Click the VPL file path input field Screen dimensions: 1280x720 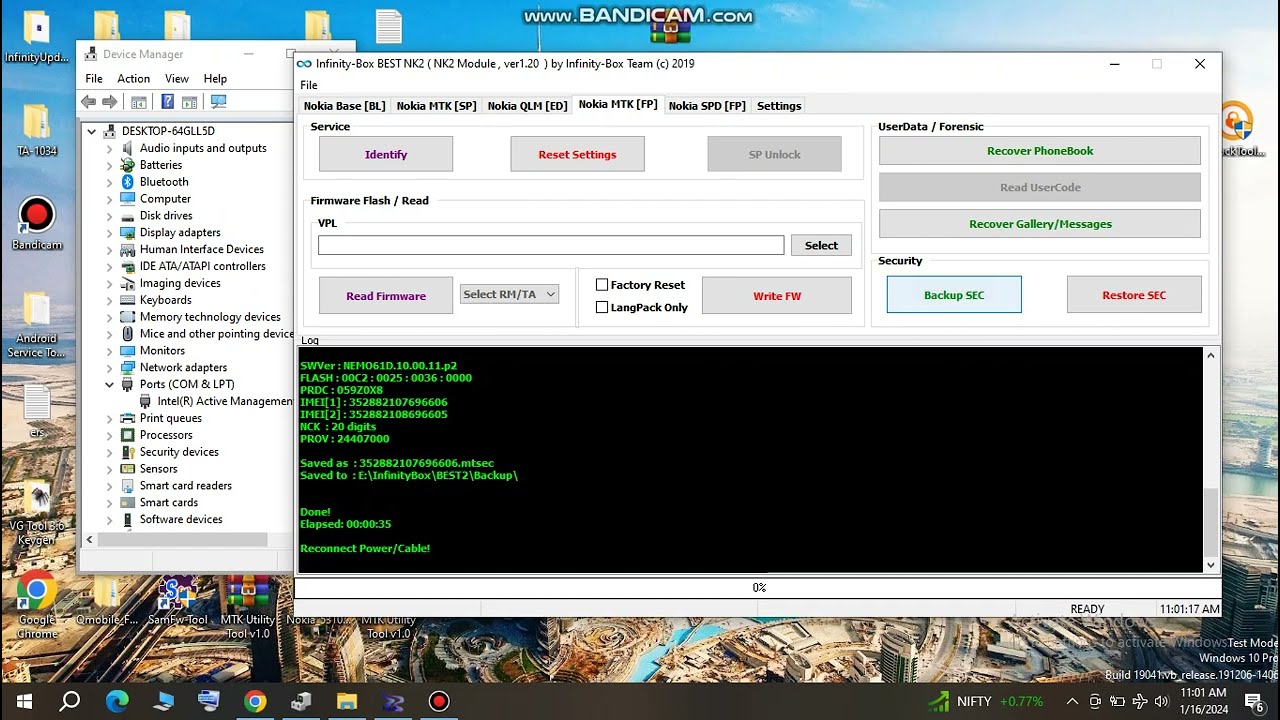pos(551,245)
